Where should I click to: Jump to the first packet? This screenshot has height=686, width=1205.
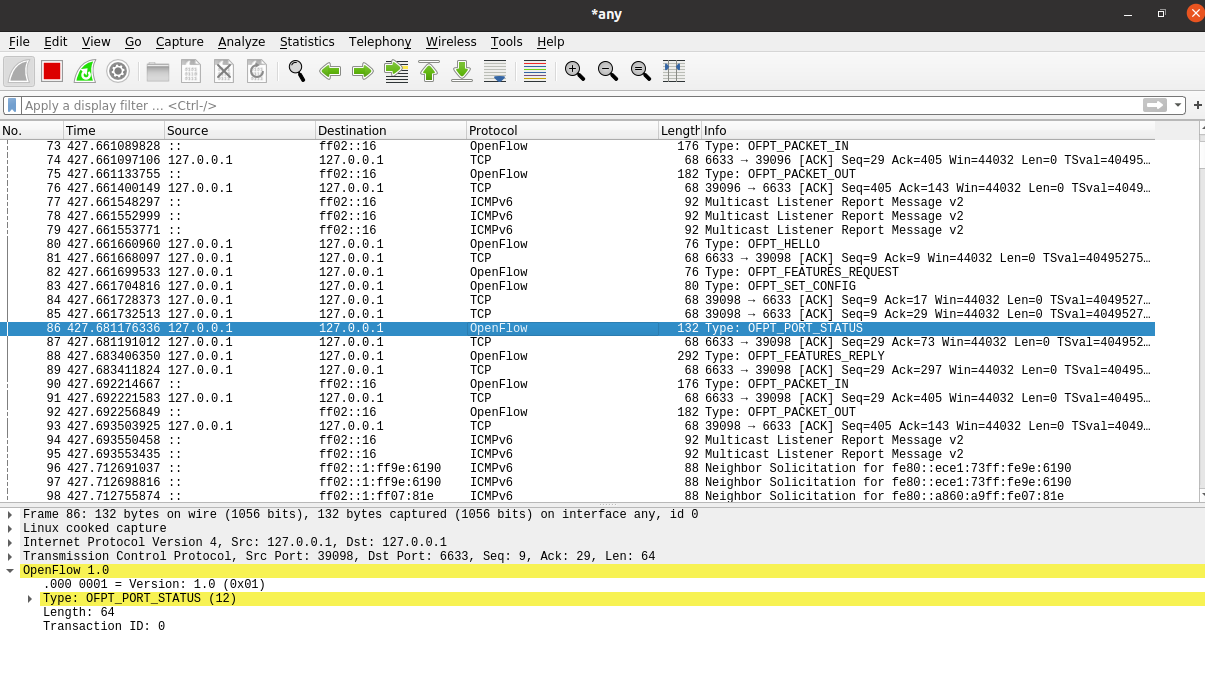[429, 71]
